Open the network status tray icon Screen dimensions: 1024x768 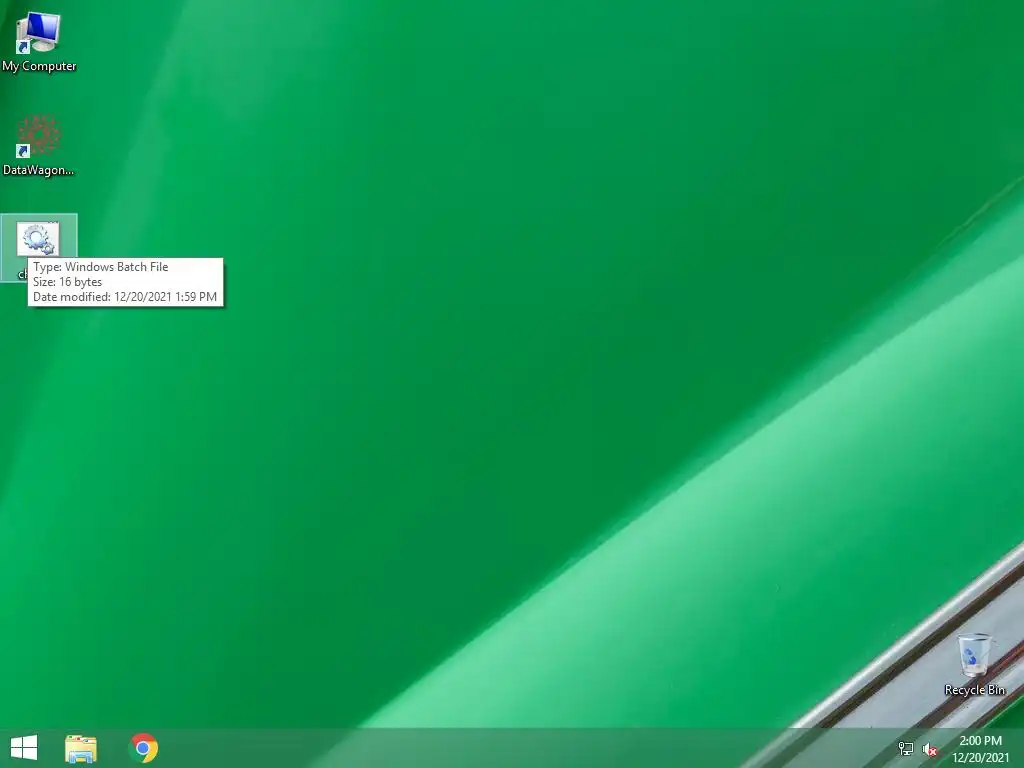click(x=906, y=749)
